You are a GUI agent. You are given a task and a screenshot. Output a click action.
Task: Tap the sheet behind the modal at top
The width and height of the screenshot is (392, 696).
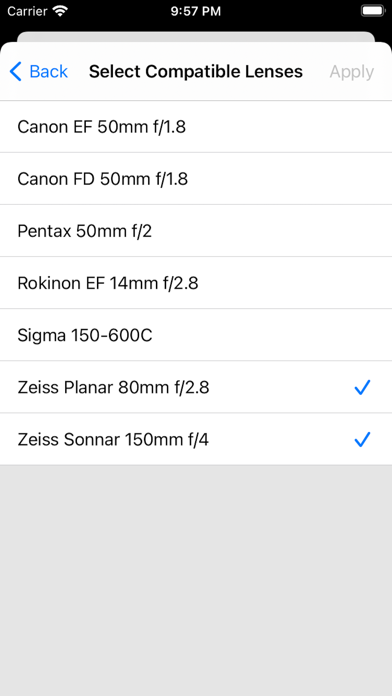coord(196,36)
